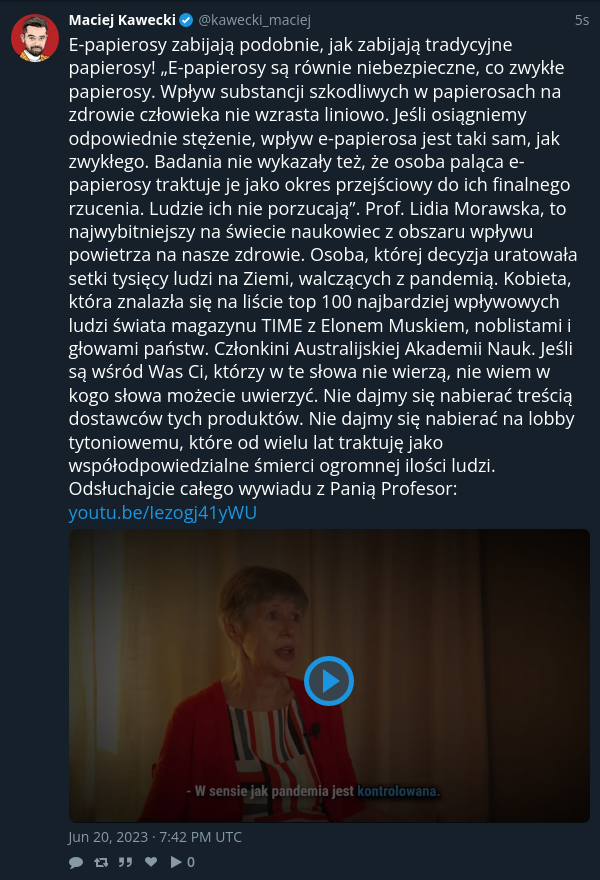The image size is (600, 880).
Task: Open Maciej Kawecki's profile avatar
Action: coord(35,38)
